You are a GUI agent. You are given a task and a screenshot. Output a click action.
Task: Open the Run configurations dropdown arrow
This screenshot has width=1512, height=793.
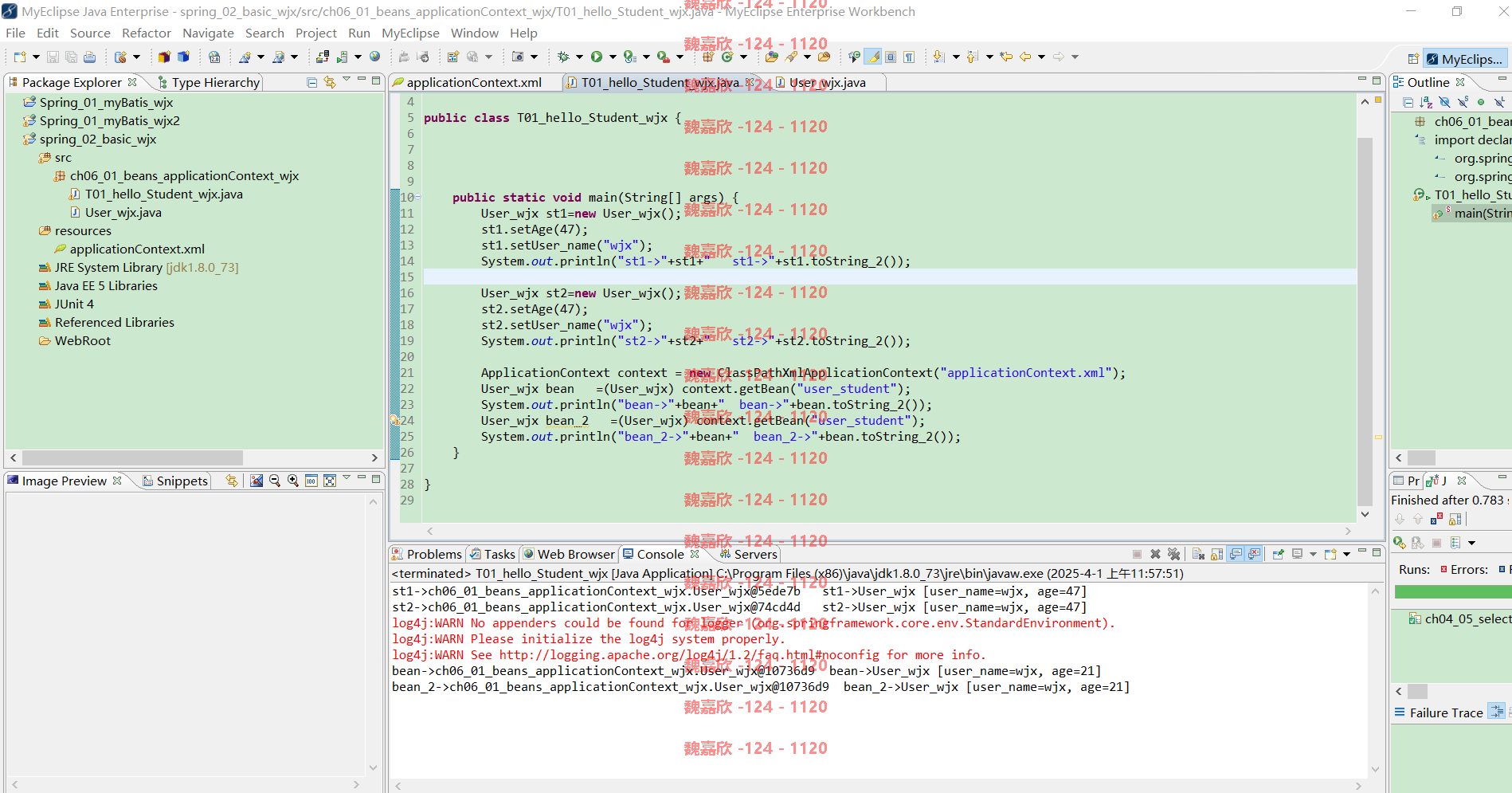point(613,57)
